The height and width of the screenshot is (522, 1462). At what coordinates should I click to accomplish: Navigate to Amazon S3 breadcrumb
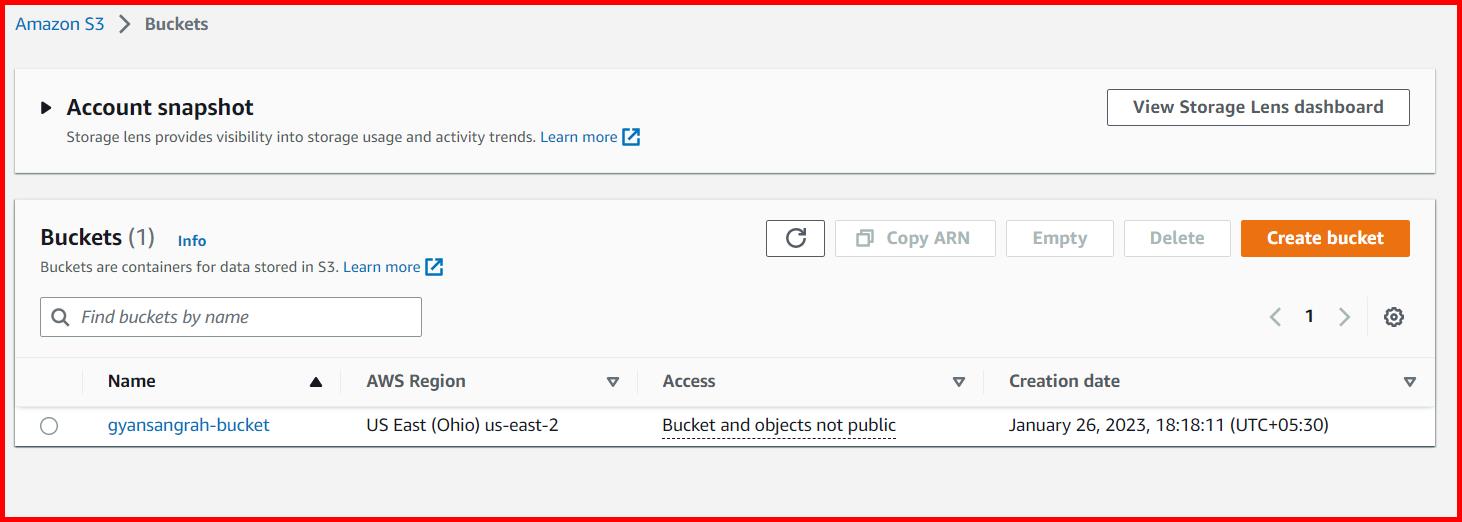(60, 24)
